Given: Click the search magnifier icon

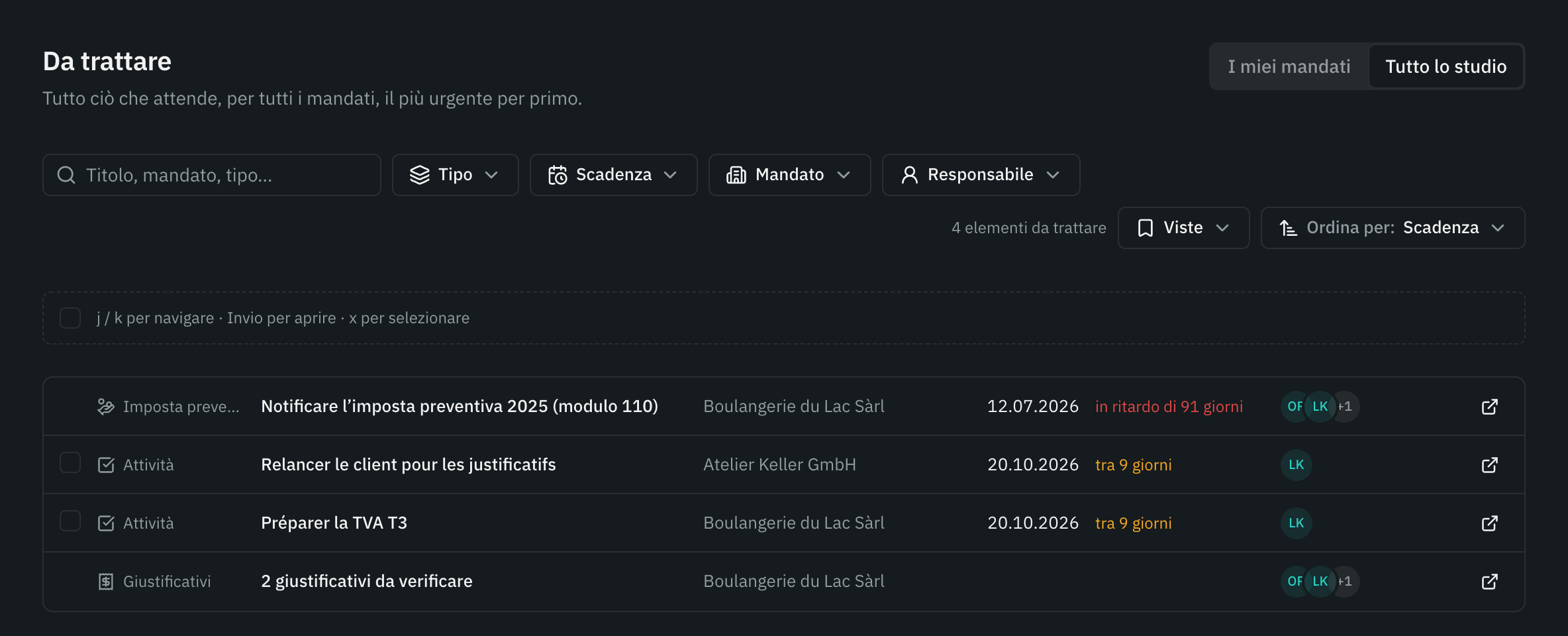Looking at the screenshot, I should pyautogui.click(x=66, y=175).
